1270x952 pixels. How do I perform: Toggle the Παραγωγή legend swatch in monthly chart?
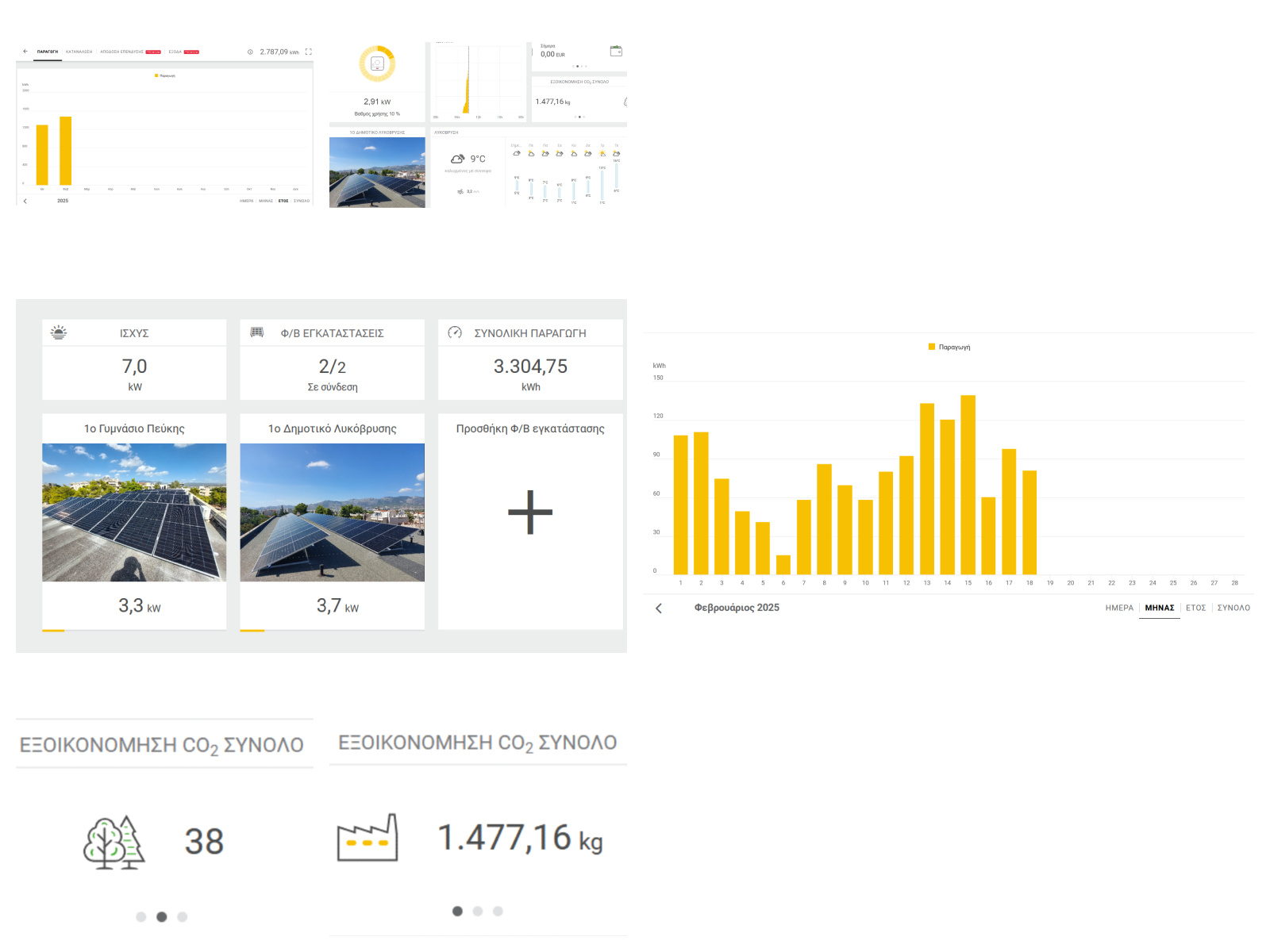(x=932, y=347)
